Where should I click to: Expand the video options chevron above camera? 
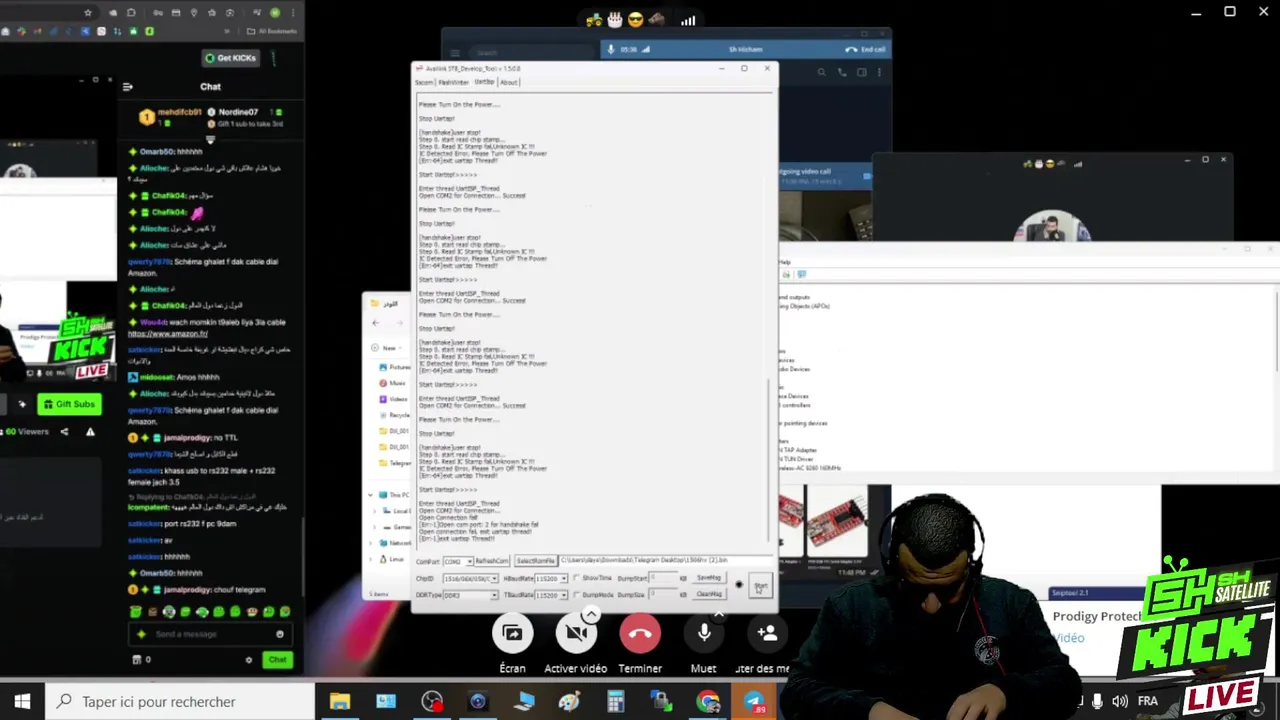tap(591, 613)
